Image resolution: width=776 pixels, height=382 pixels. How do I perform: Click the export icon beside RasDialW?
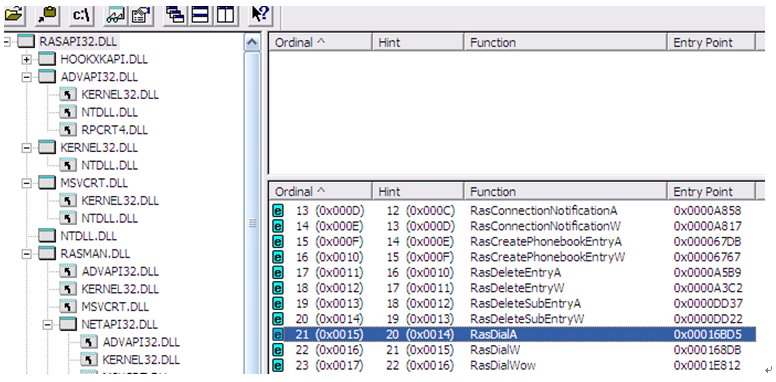[x=278, y=350]
